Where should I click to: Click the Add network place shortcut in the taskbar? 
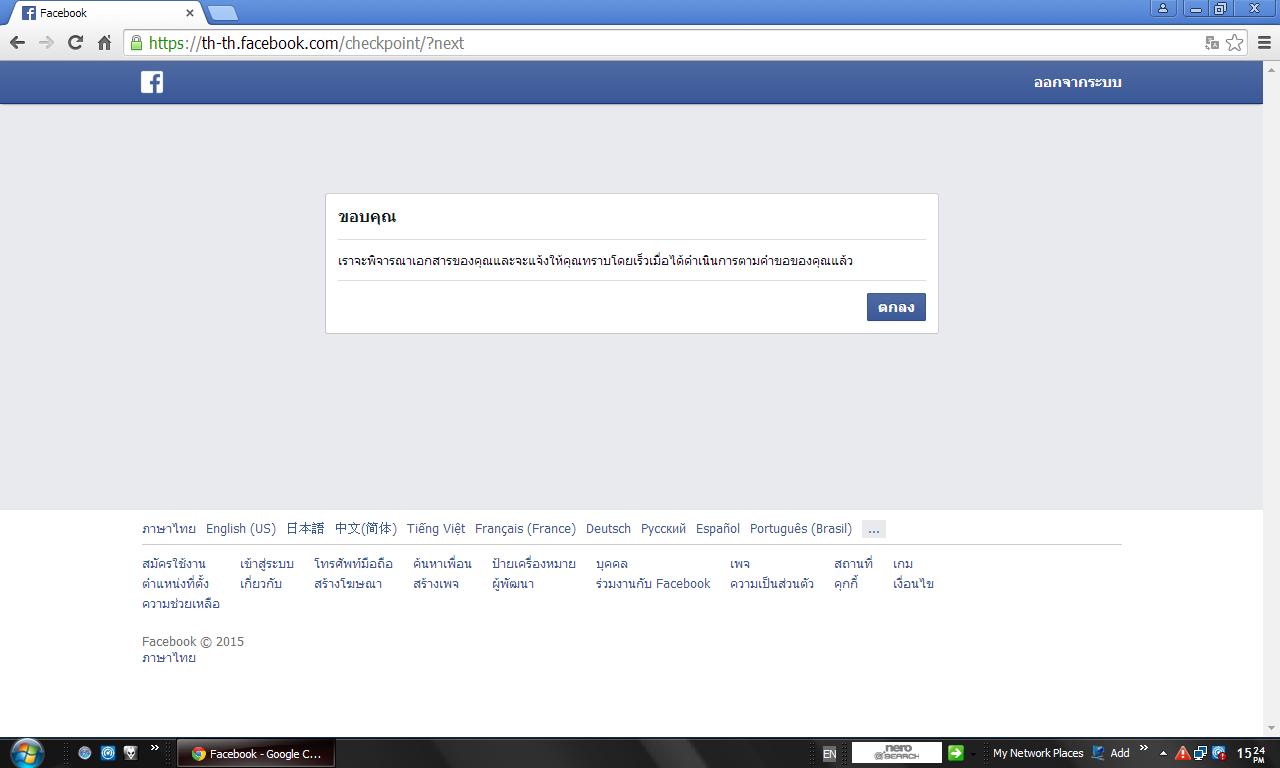(1111, 753)
